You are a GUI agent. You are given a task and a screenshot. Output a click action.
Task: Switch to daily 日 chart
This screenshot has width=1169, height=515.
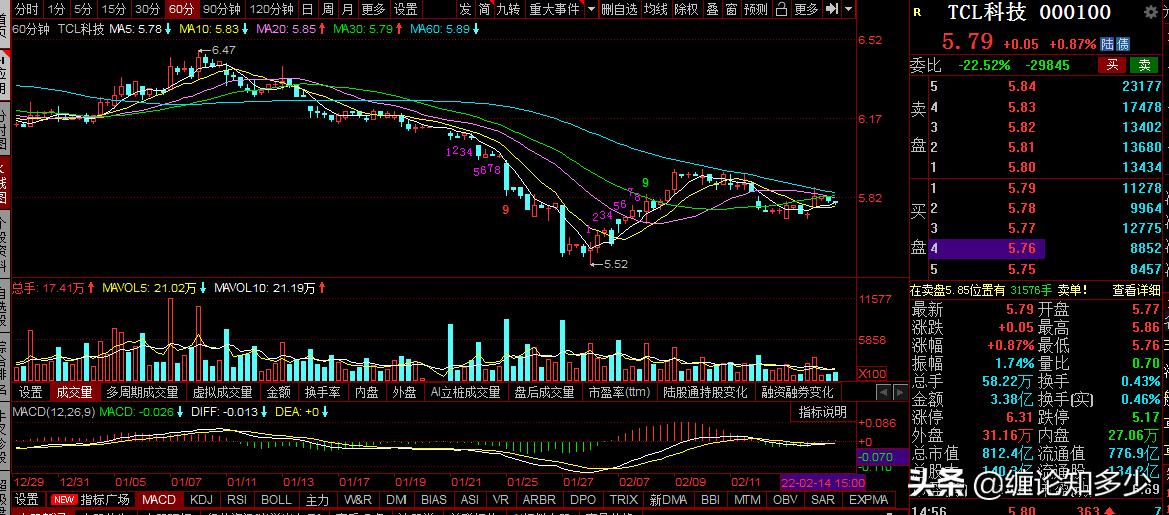click(308, 10)
